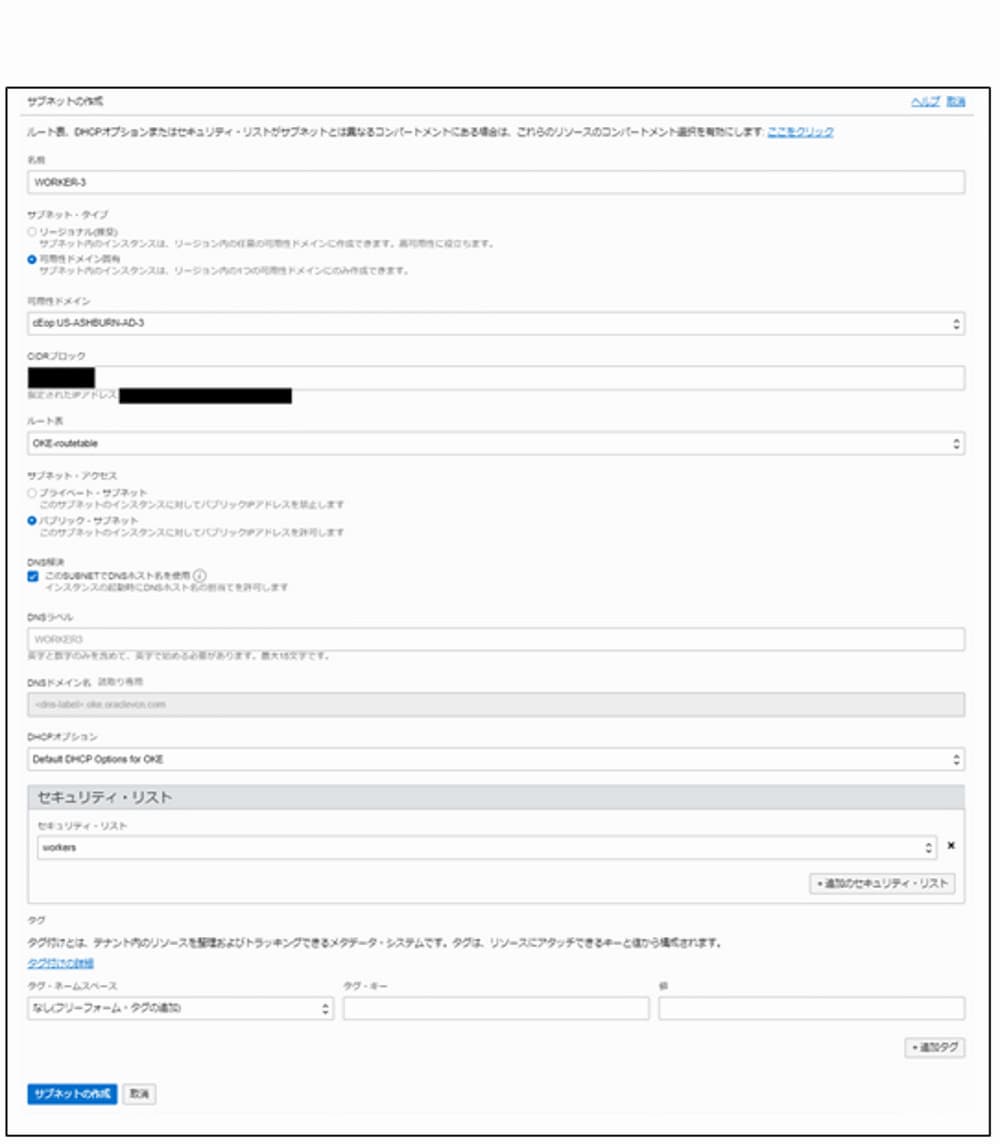Click the DNS hostname info icon

[x=199, y=576]
